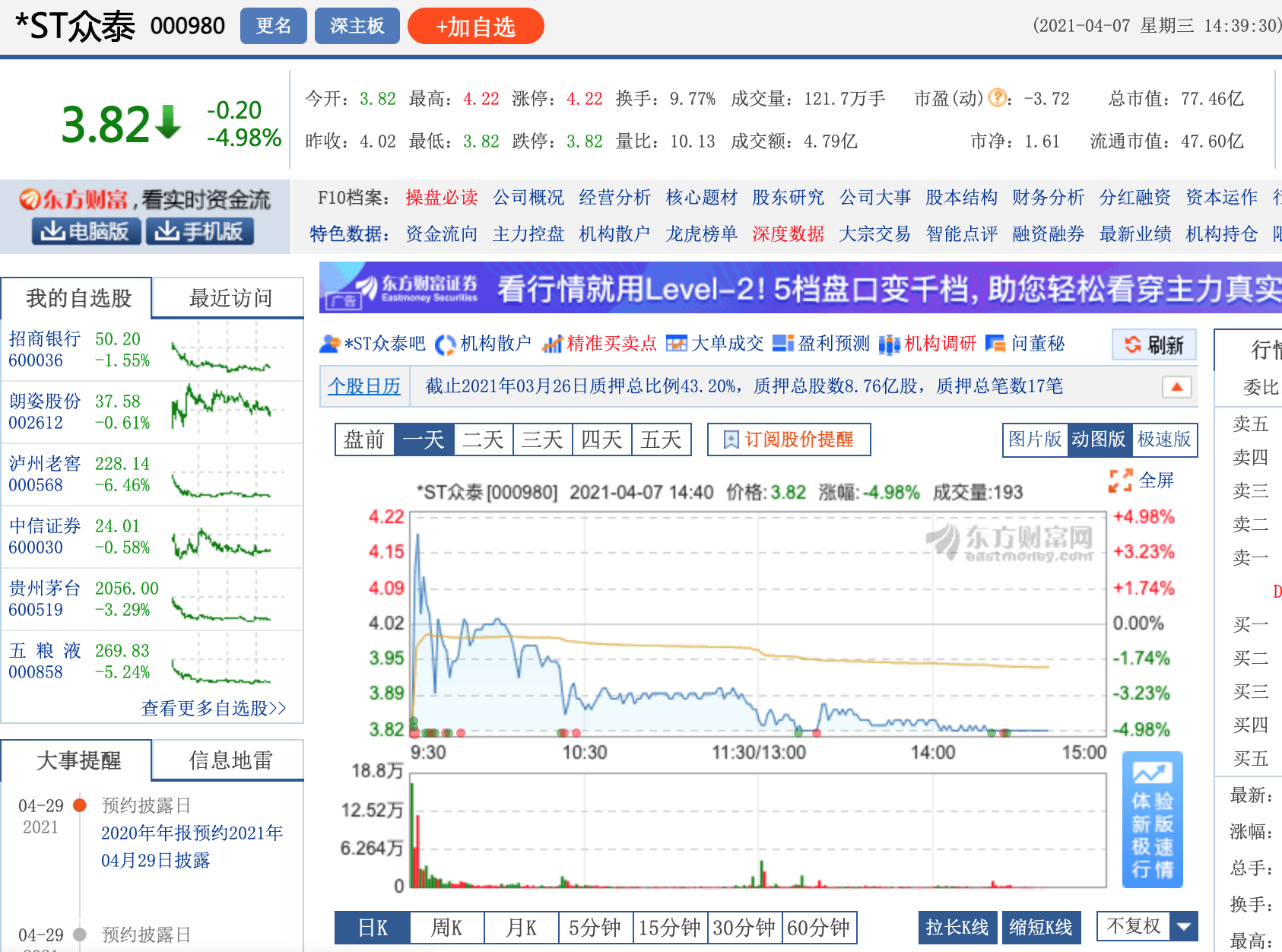
Task: Open 体验新版极速行情 banner
Action: [x=1153, y=820]
